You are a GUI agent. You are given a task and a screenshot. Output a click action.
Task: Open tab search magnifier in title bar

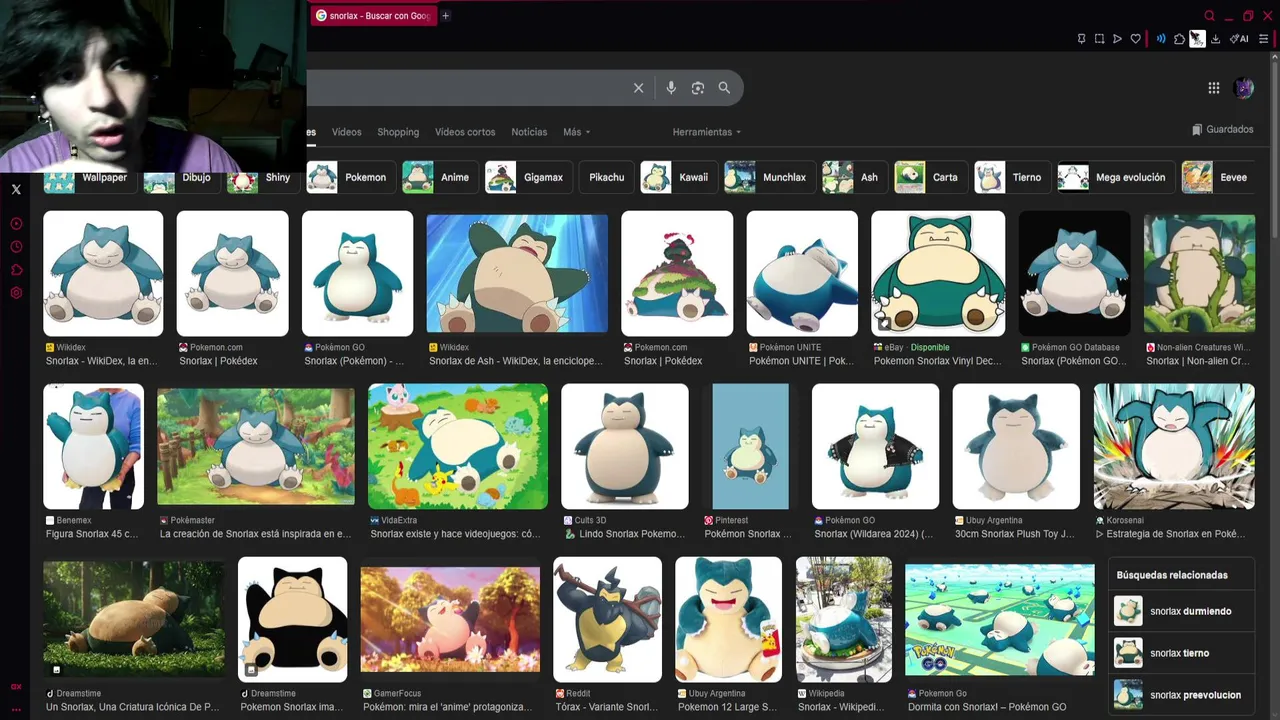pyautogui.click(x=1209, y=15)
